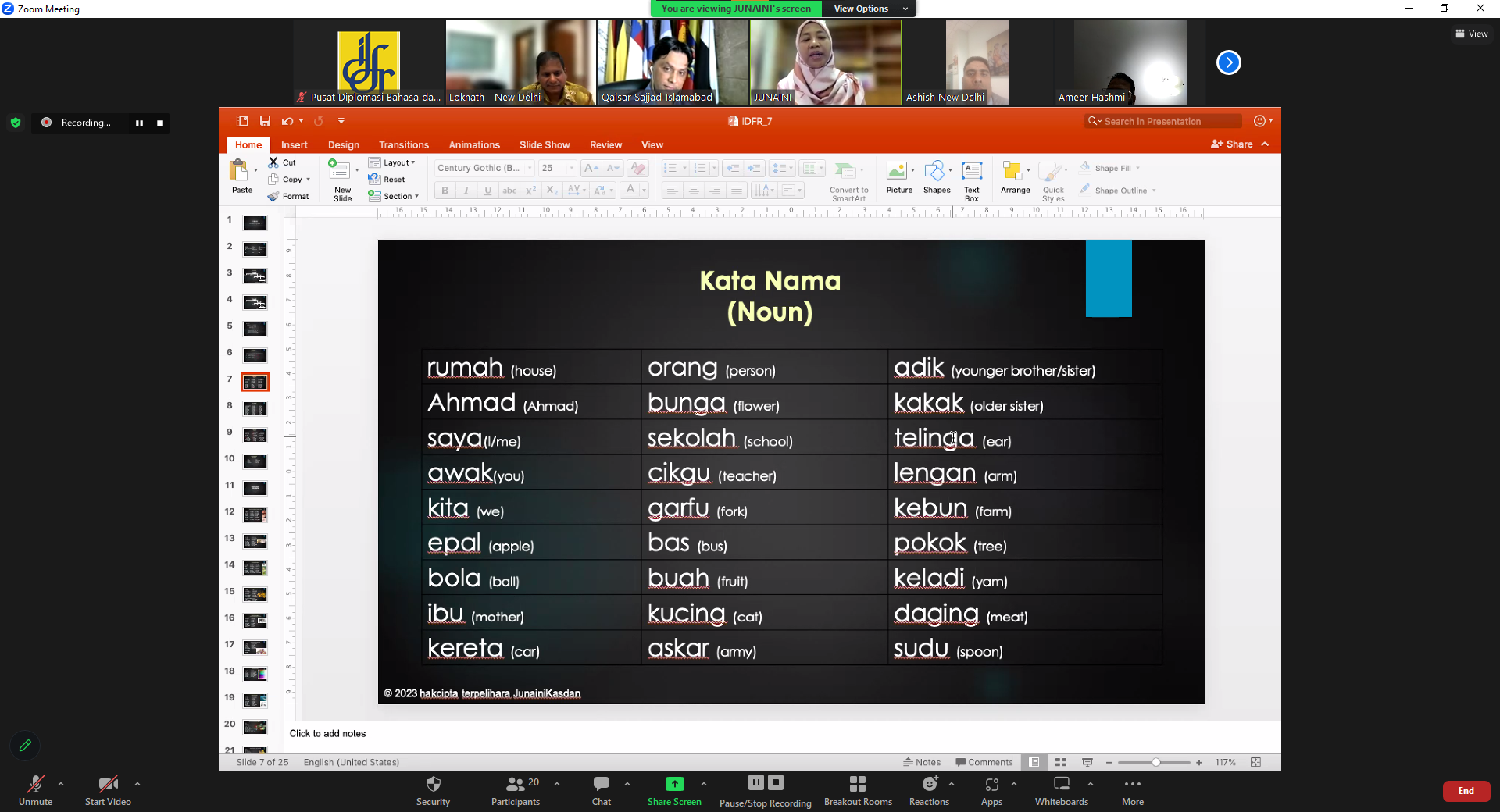1500x812 pixels.
Task: Expand audio options arrow beside Unmute
Action: (61, 784)
